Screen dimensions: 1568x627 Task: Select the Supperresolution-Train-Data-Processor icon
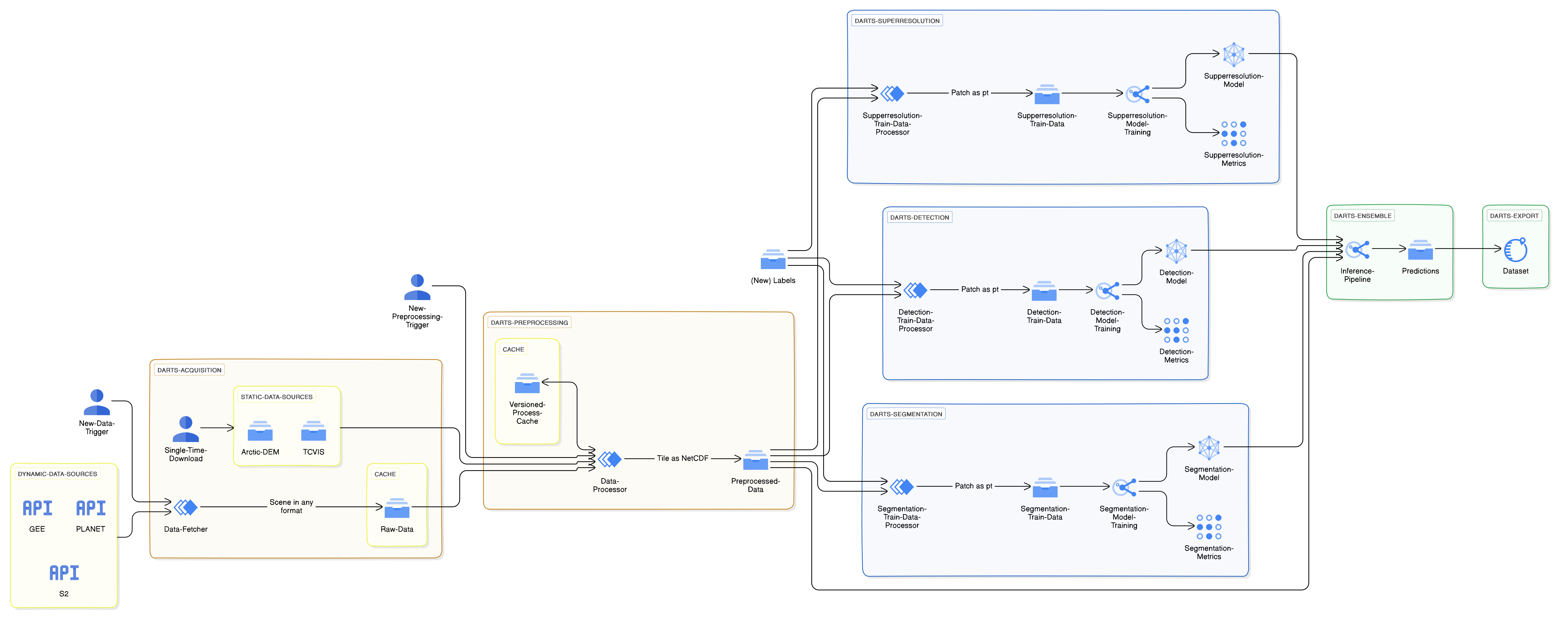[x=892, y=94]
